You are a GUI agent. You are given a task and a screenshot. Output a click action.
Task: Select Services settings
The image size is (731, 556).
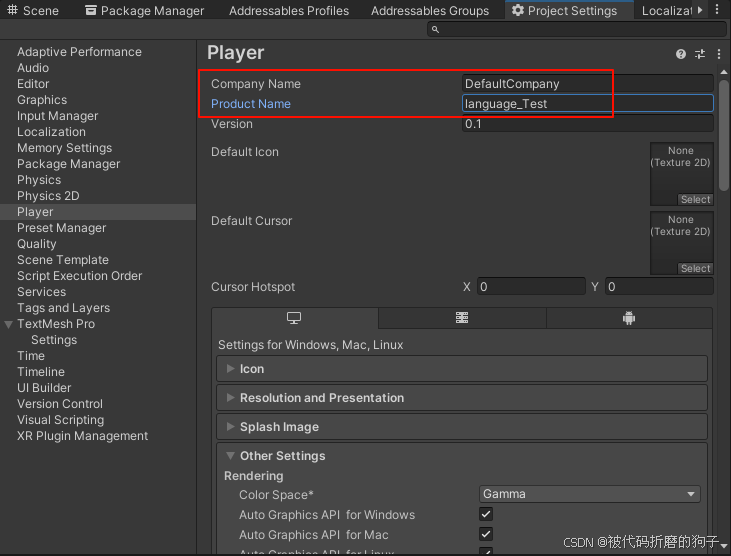pyautogui.click(x=41, y=292)
